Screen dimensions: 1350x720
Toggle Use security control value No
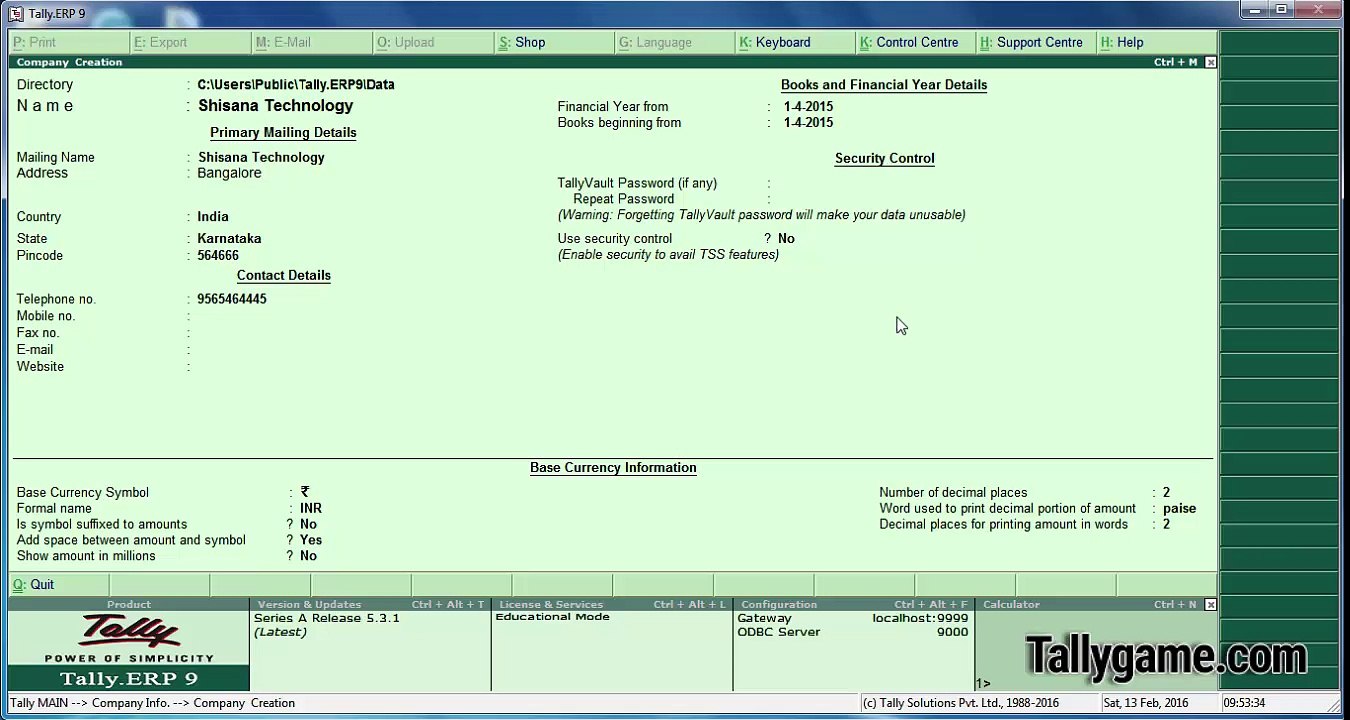786,239
